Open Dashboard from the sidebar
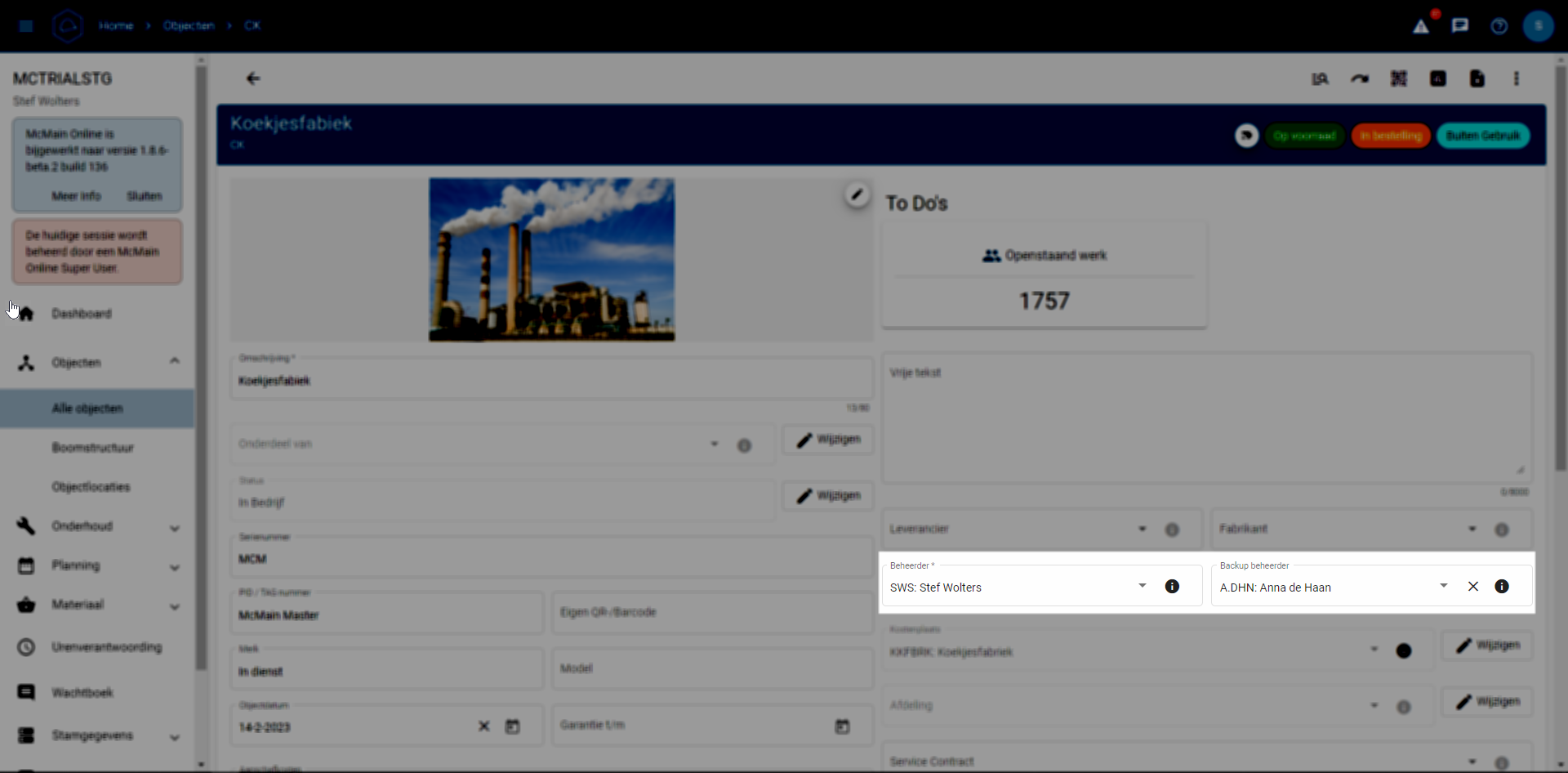Image resolution: width=1568 pixels, height=773 pixels. pyautogui.click(x=82, y=314)
